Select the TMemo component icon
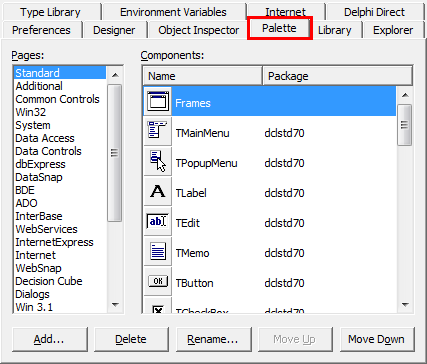 click(x=158, y=251)
